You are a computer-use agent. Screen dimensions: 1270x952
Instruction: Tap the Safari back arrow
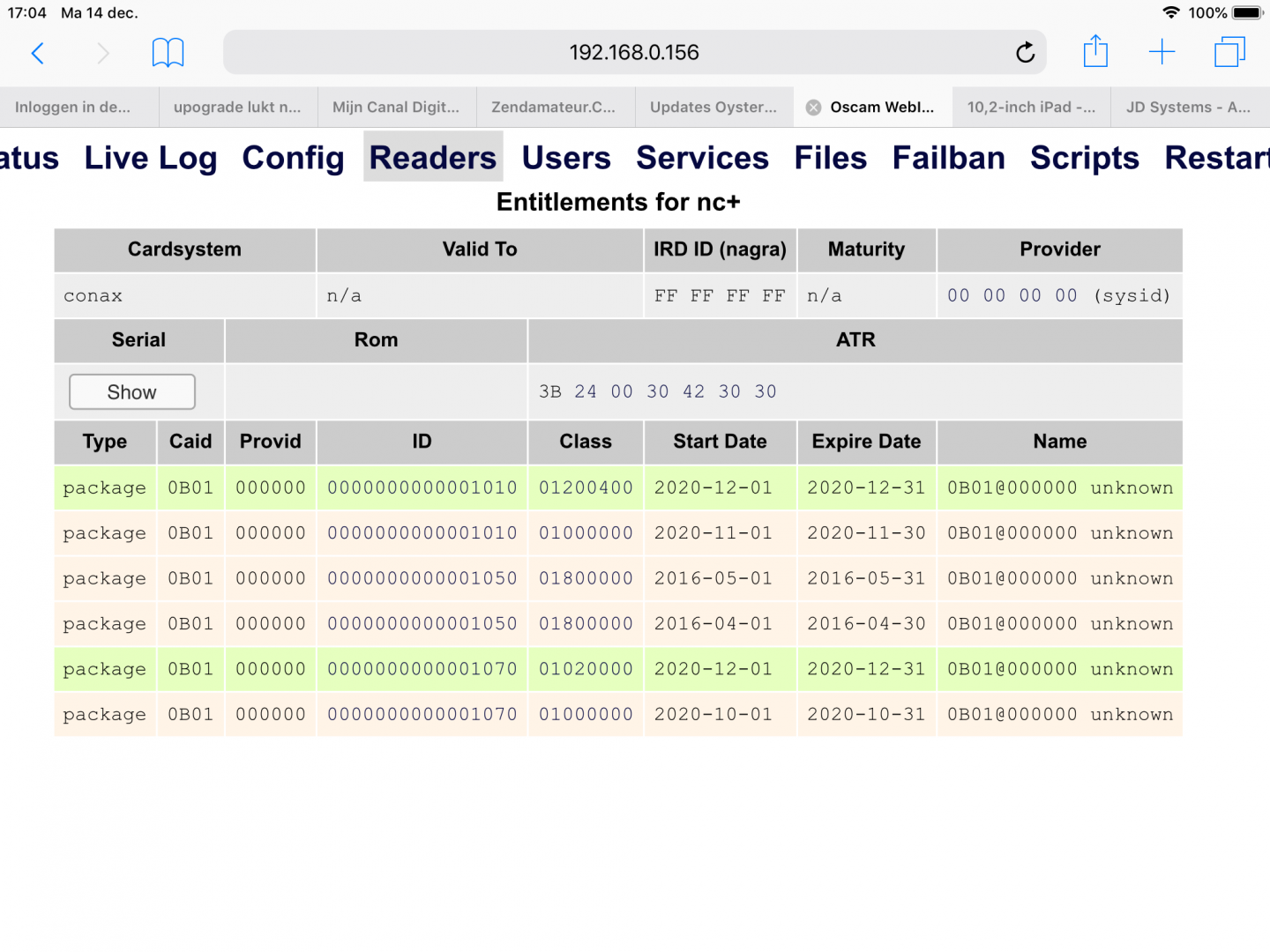tap(37, 53)
